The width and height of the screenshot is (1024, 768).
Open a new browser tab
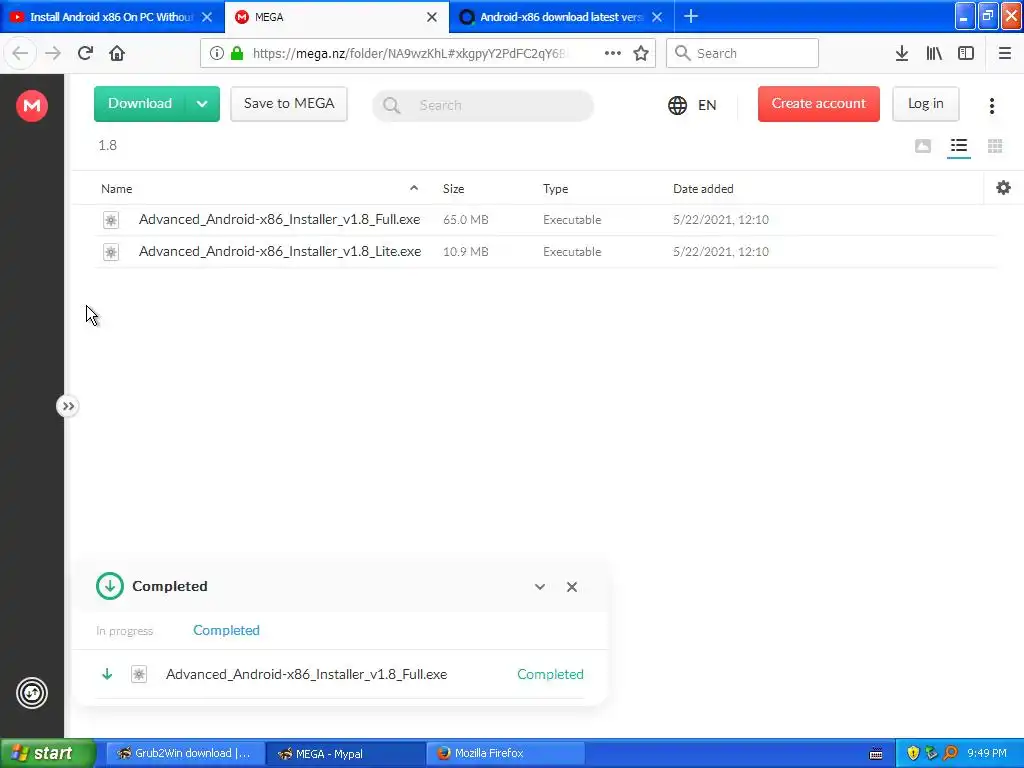point(691,16)
